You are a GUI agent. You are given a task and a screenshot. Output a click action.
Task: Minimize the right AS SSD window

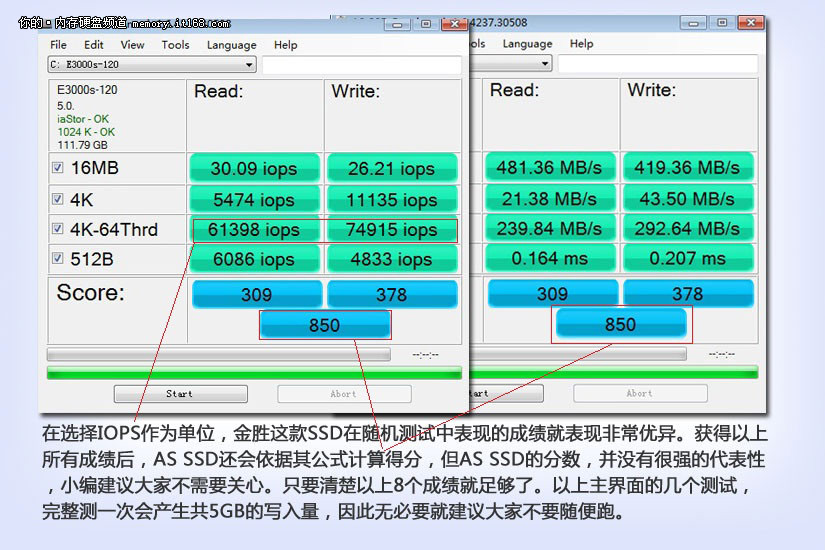pyautogui.click(x=693, y=23)
